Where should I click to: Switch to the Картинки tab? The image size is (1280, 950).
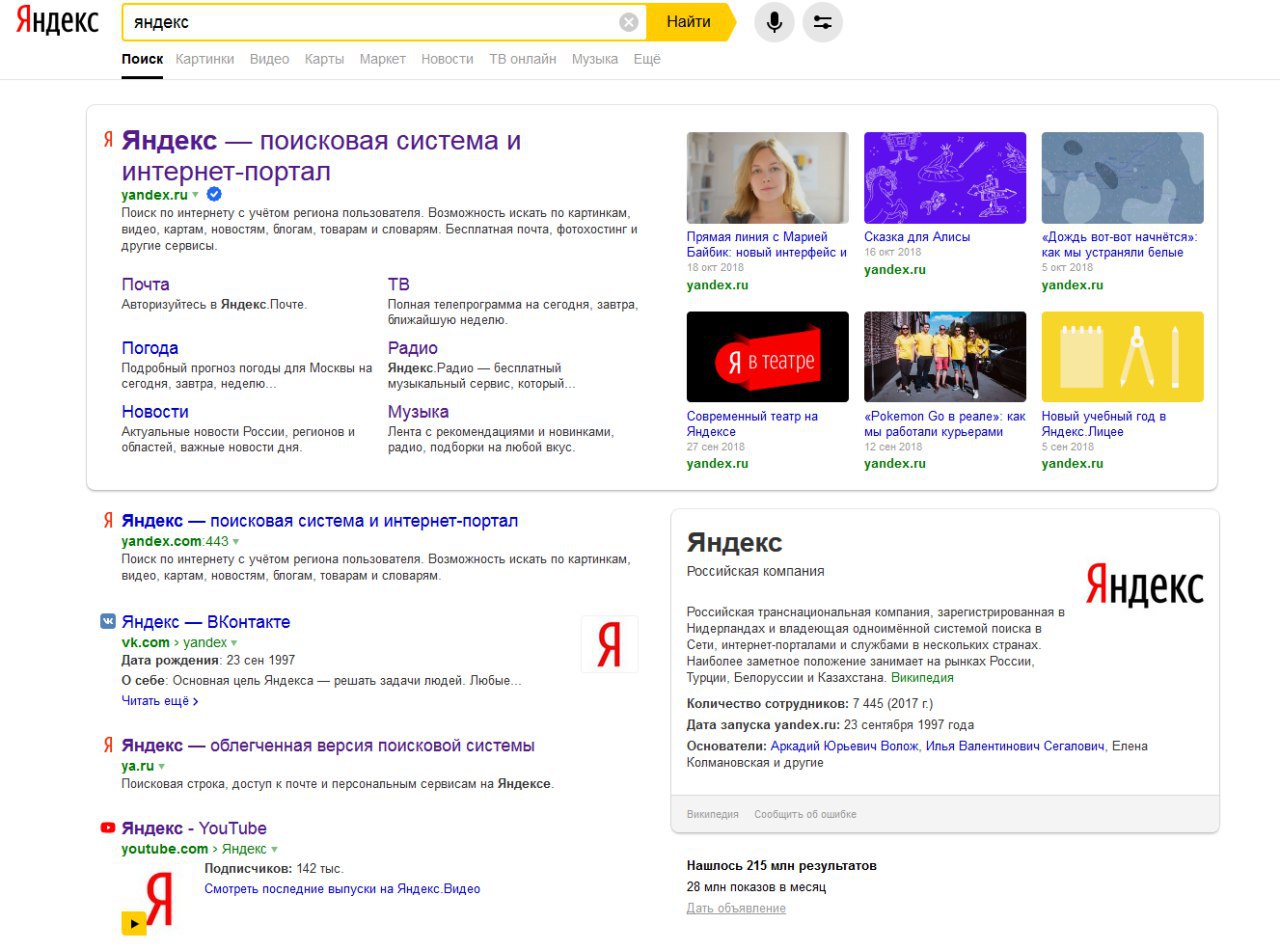tap(205, 59)
